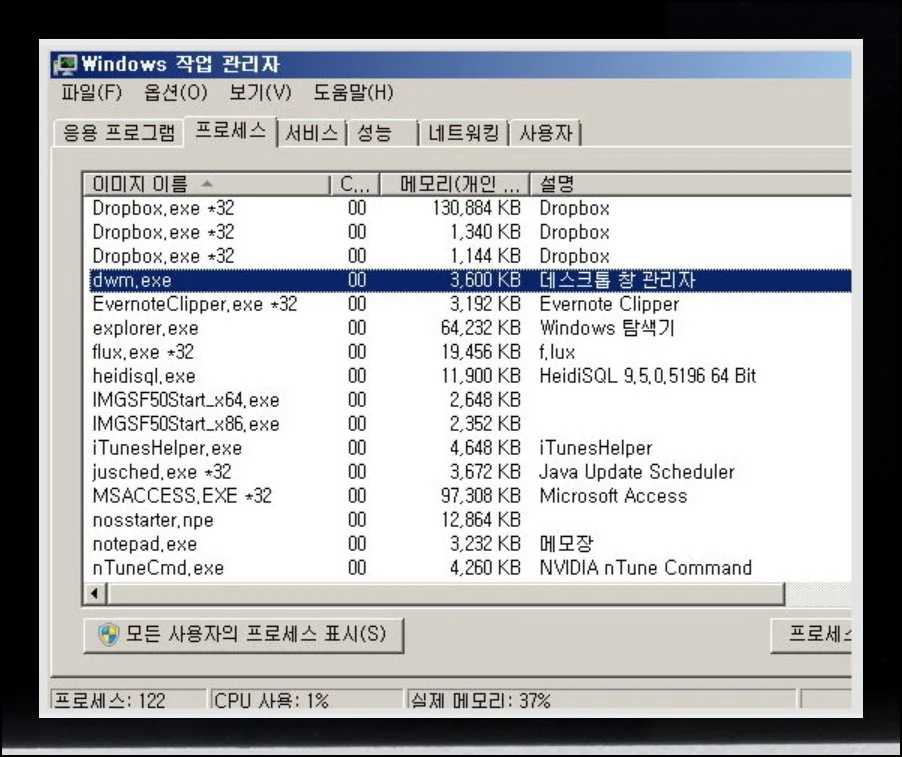This screenshot has width=902, height=757.
Task: Click 모든 사용자의 프로세스 표시(S) button
Action: tap(244, 635)
